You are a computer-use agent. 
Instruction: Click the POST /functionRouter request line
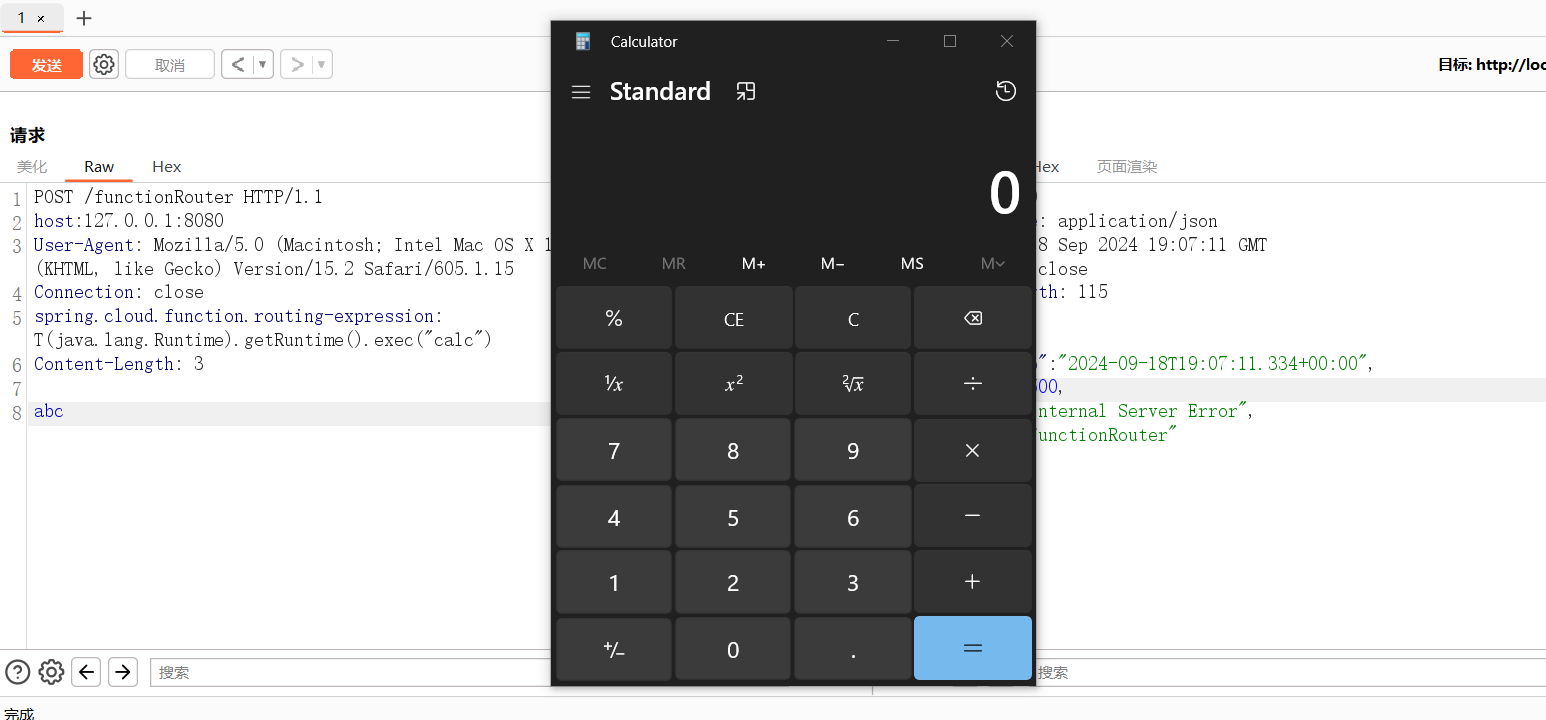point(178,197)
